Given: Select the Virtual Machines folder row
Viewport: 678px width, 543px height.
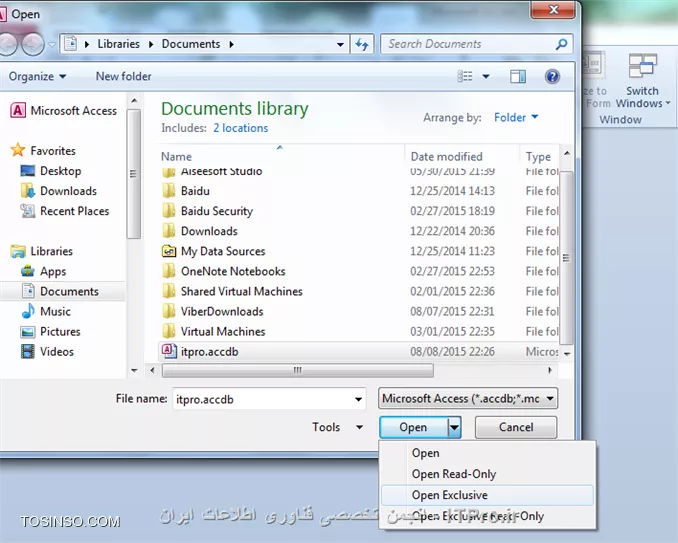Looking at the screenshot, I should (x=359, y=332).
